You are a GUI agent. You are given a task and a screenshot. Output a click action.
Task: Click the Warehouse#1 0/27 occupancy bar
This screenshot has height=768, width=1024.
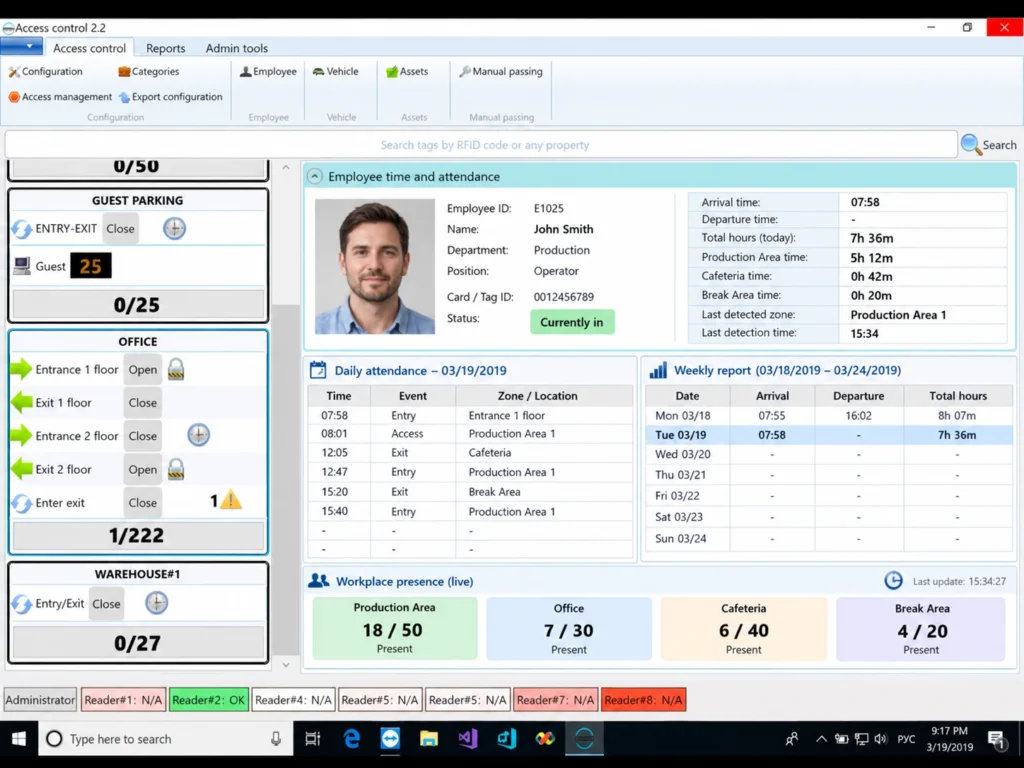click(x=138, y=643)
